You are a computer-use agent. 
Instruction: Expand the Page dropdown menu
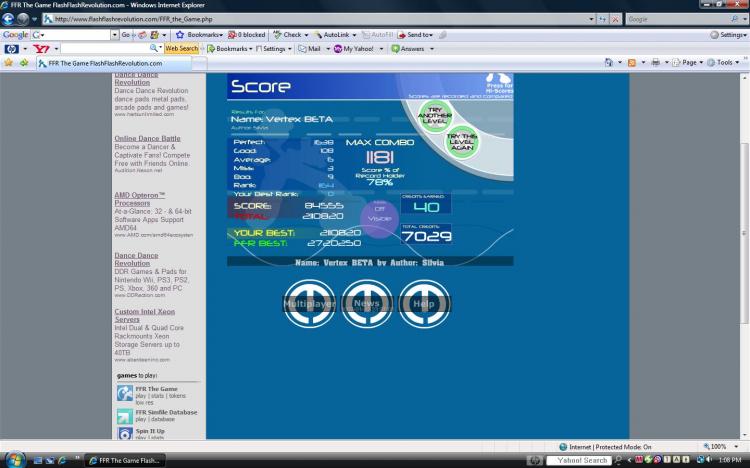[689, 63]
